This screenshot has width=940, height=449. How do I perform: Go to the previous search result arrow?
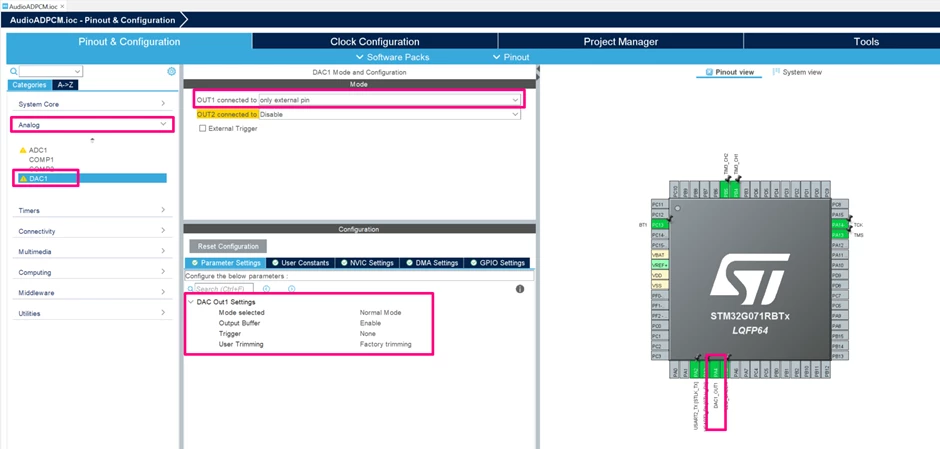click(266, 289)
